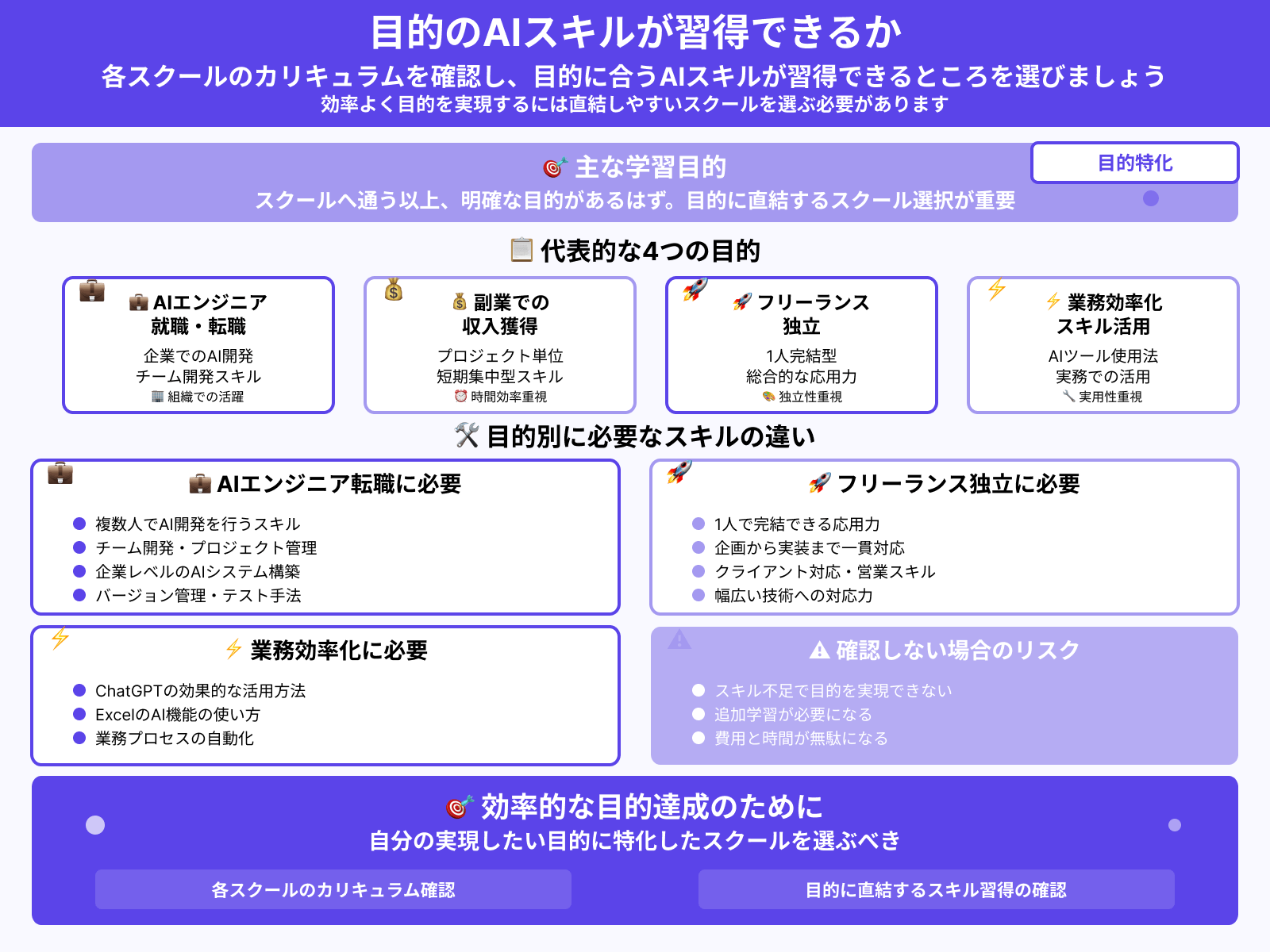Viewport: 1270px width, 952px height.
Task: Click the corner briefcase icon of the AIエンジニア転職に必要 panel
Action: click(60, 474)
